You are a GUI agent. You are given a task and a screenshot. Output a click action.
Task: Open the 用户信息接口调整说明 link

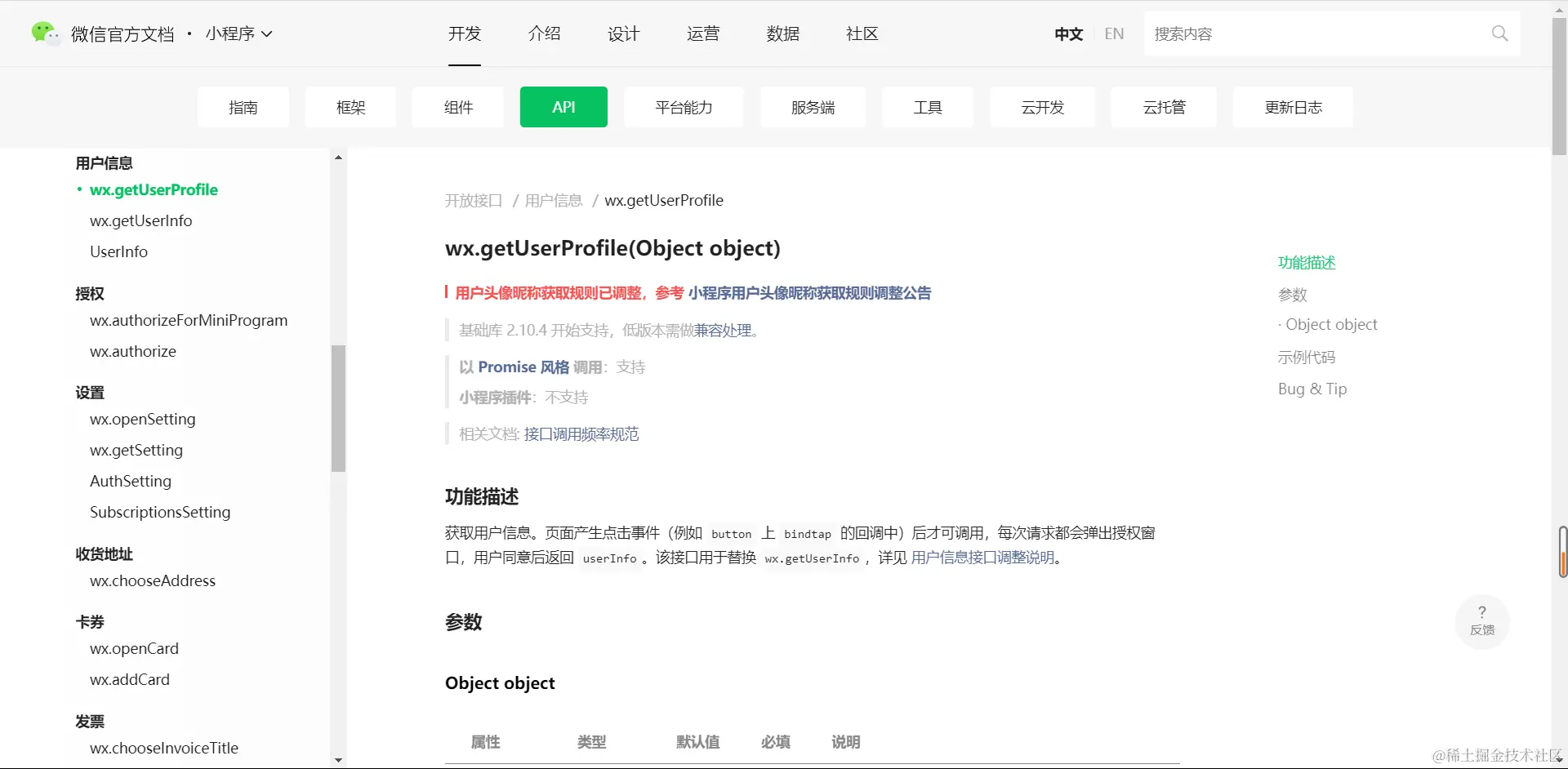(982, 558)
